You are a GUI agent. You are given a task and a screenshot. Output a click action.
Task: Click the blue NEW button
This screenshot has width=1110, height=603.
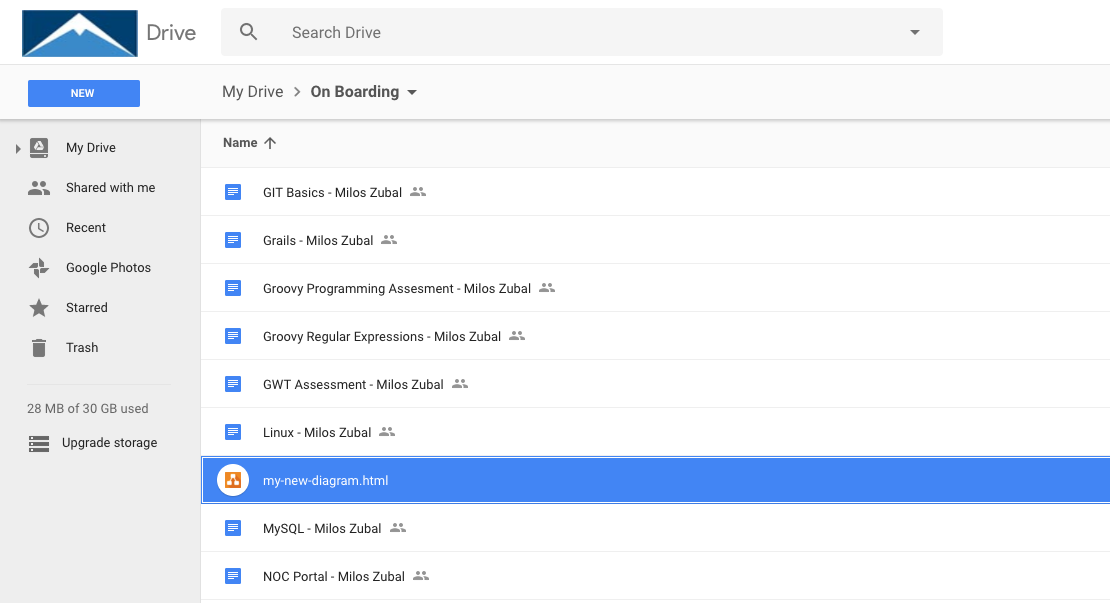coord(83,93)
